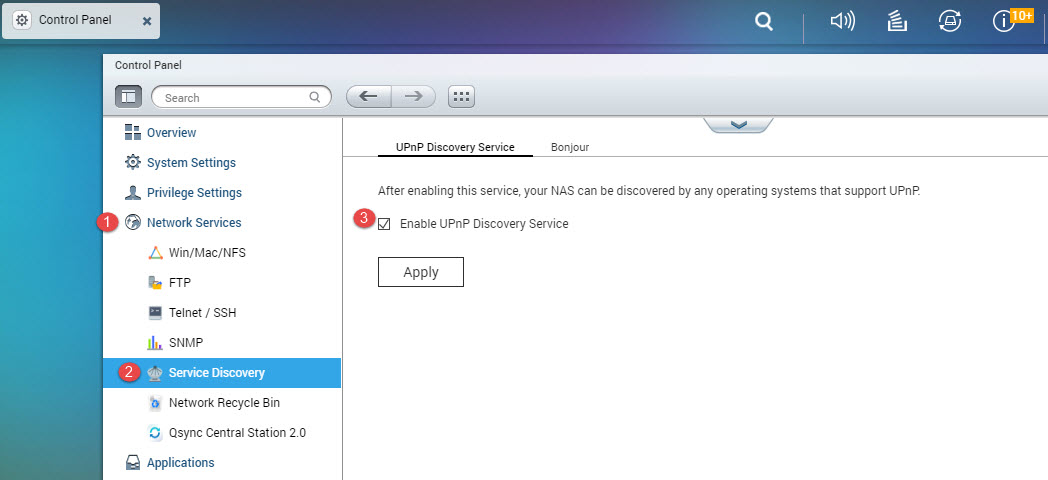This screenshot has width=1048, height=480.
Task: Click the Qsync sync arrows icon
Action: coord(155,433)
